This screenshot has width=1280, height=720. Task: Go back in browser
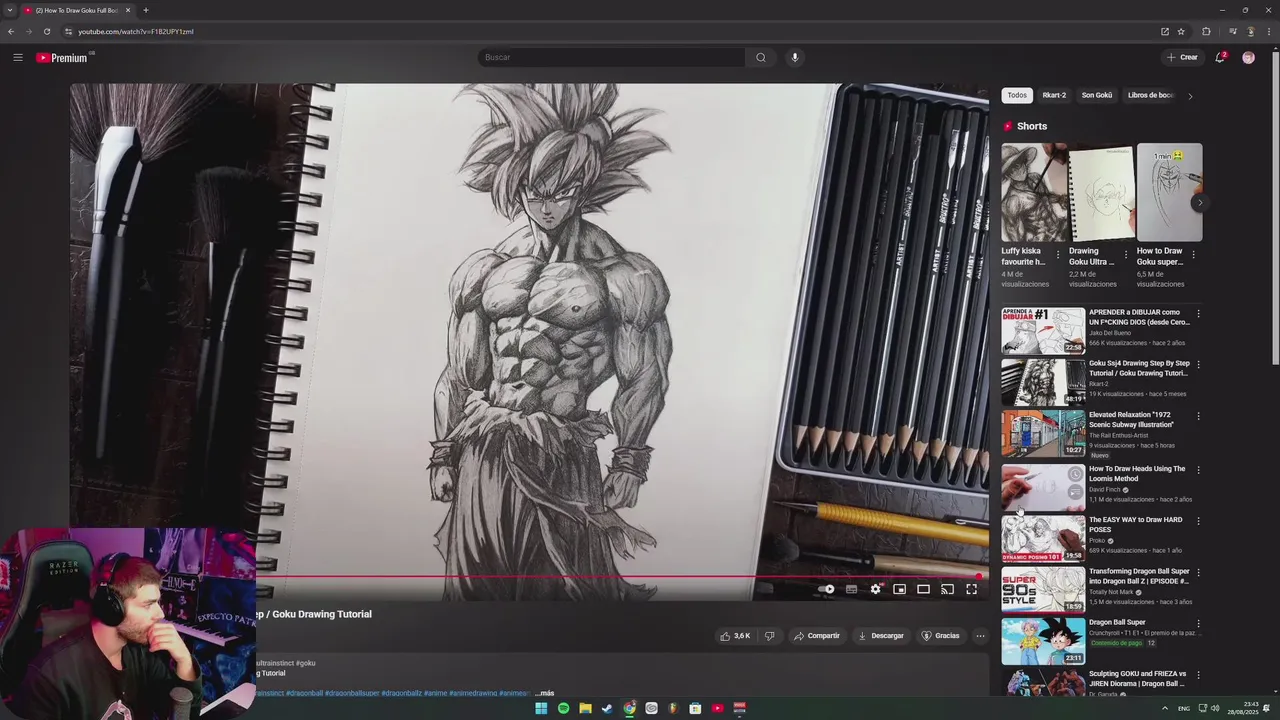10,31
